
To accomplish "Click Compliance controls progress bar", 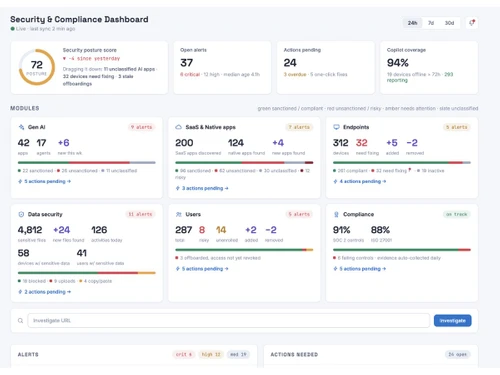I will coord(402,250).
